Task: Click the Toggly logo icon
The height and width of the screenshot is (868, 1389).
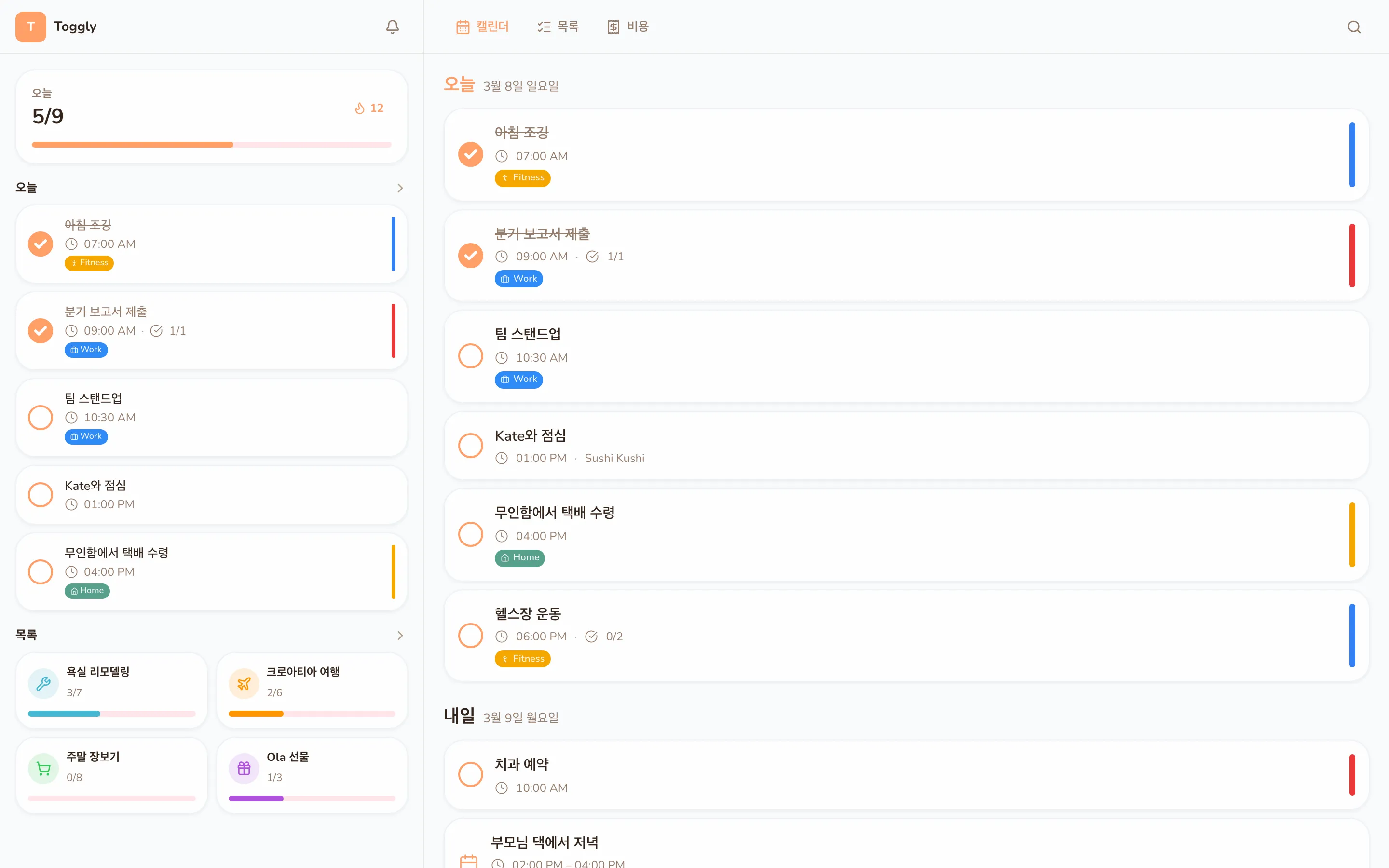Action: click(x=31, y=27)
